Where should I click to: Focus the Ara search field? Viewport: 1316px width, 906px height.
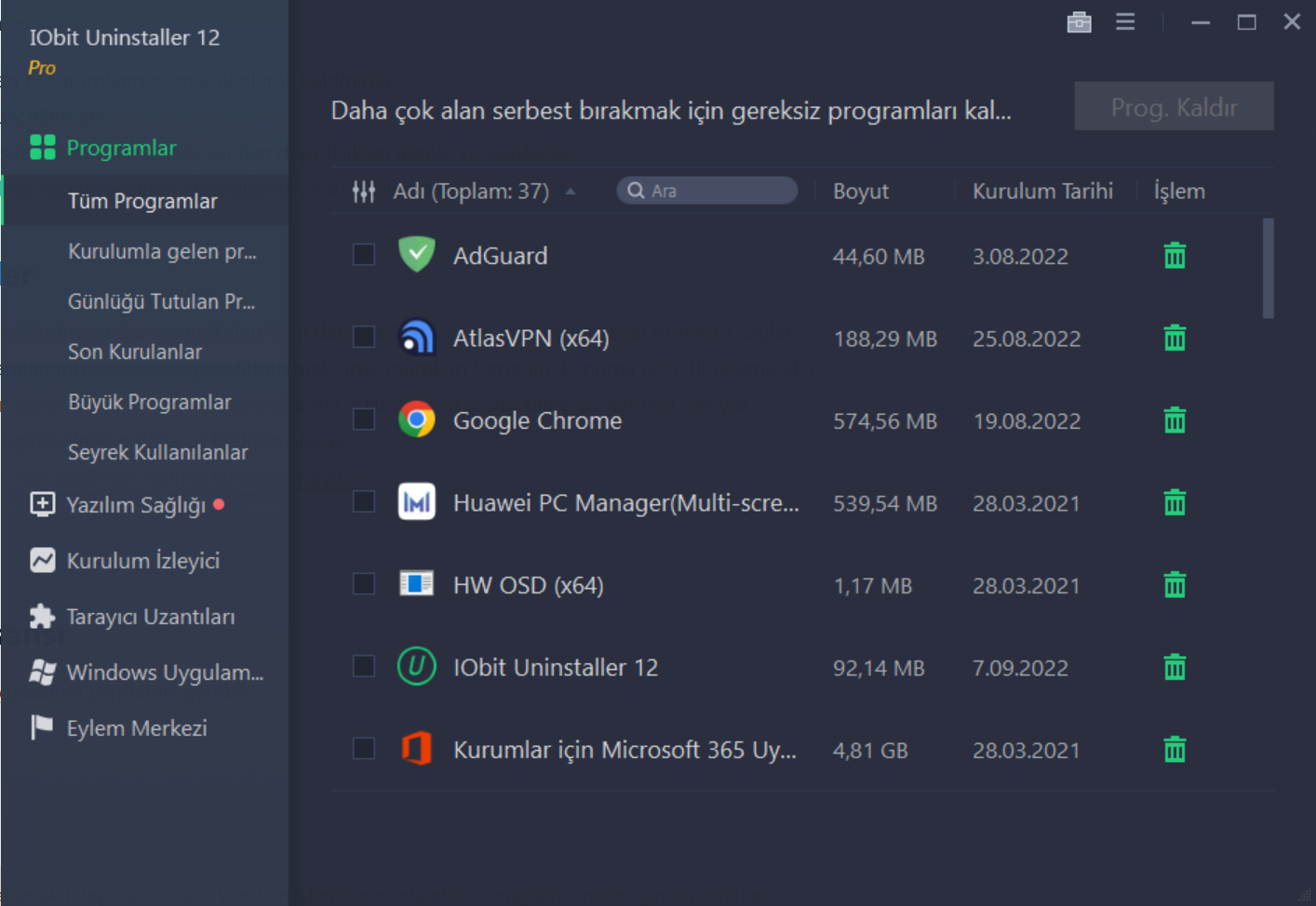(x=707, y=191)
